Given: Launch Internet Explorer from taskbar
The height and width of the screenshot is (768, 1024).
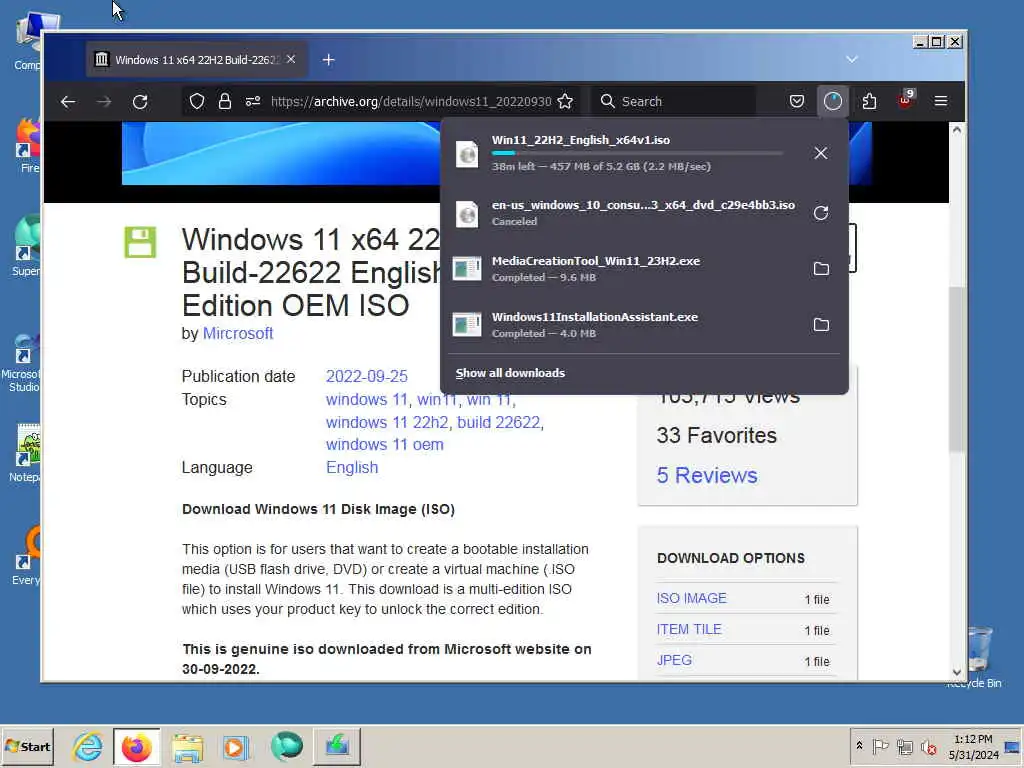Looking at the screenshot, I should click(88, 746).
